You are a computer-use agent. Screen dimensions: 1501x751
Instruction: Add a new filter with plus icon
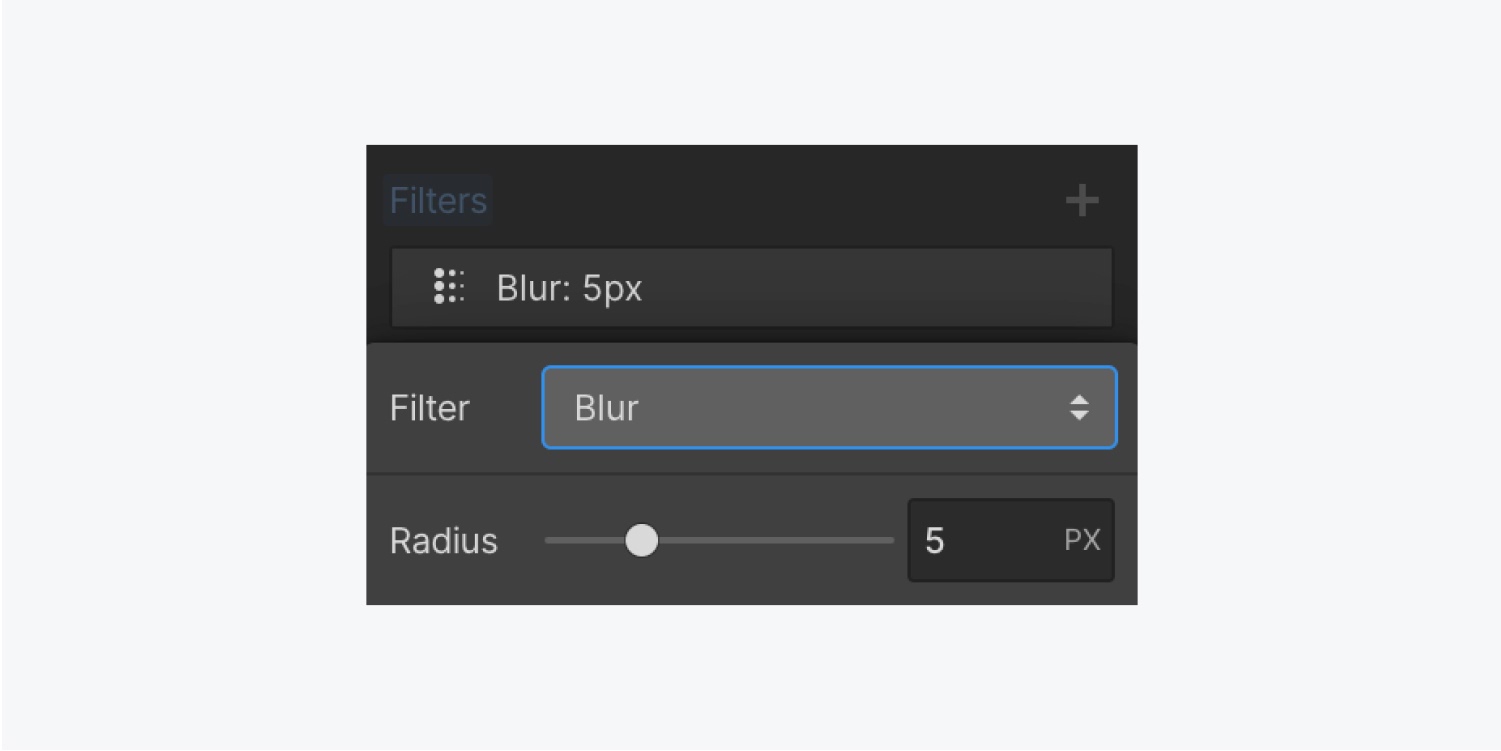[x=1082, y=201]
